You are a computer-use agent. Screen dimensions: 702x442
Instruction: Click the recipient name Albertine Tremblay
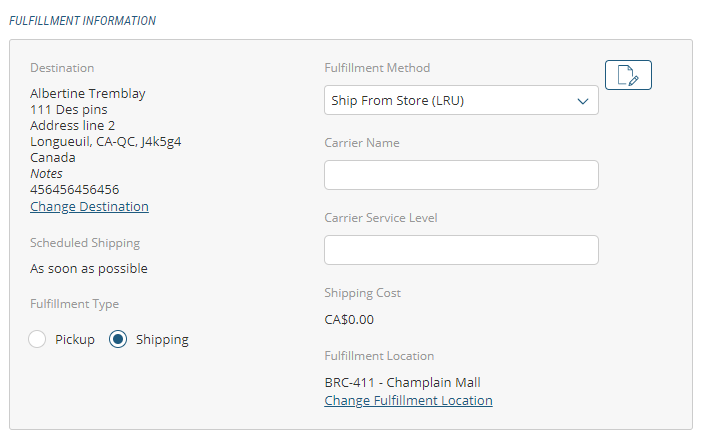pyautogui.click(x=88, y=94)
